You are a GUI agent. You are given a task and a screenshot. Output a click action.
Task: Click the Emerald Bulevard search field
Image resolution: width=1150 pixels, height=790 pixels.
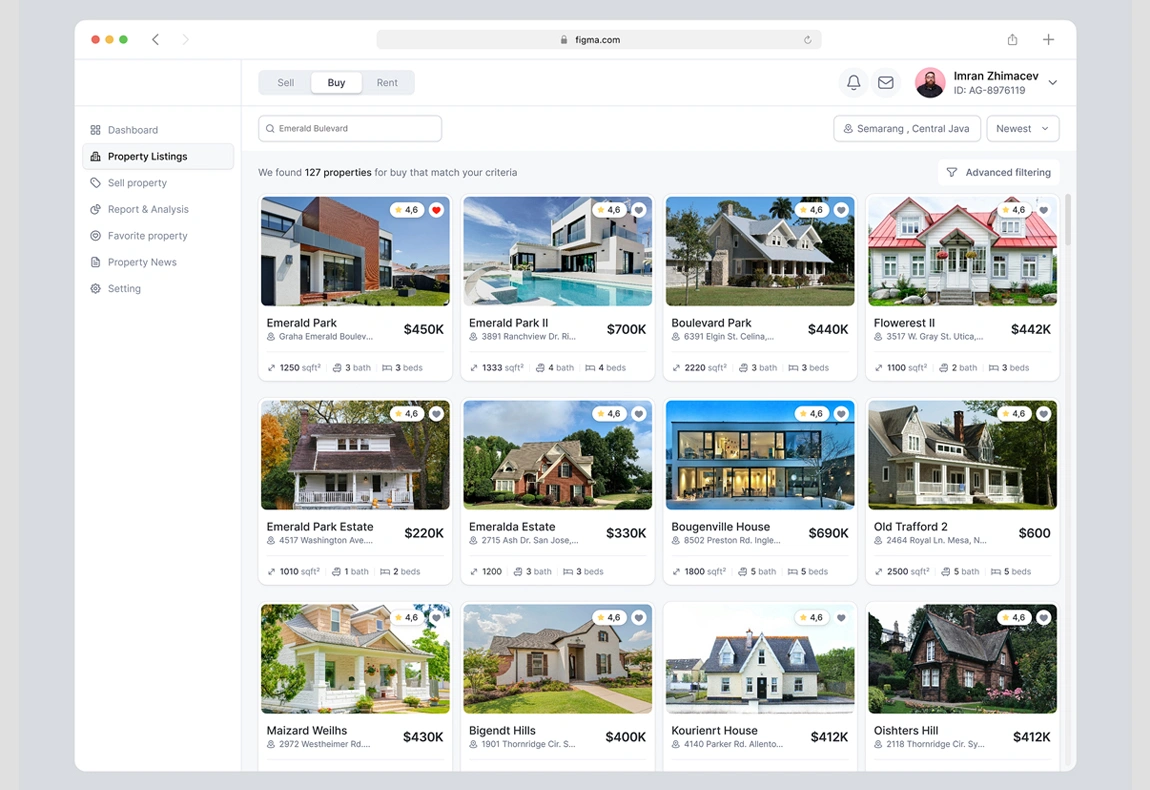[330, 128]
